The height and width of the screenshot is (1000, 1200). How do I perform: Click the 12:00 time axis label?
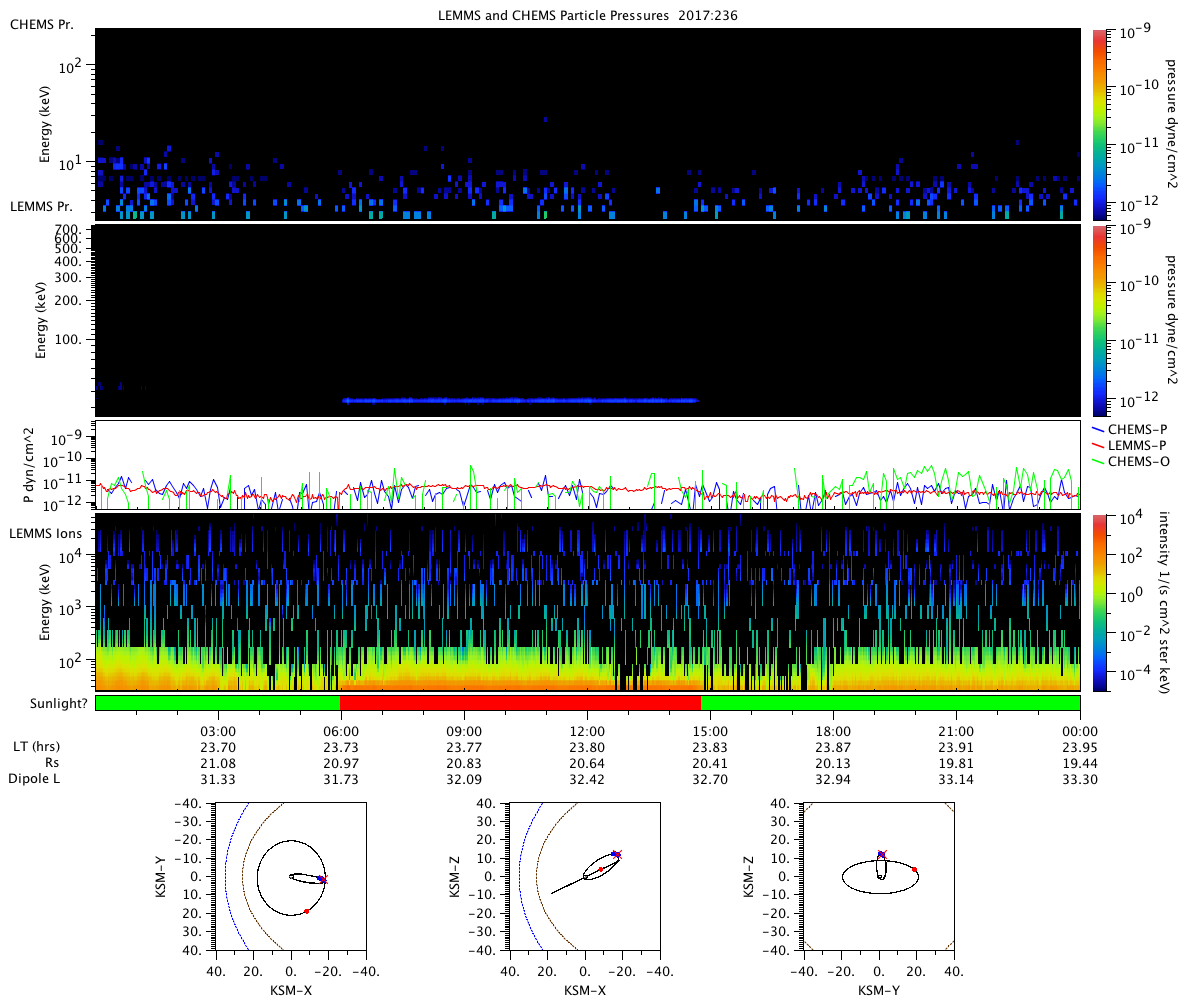(587, 731)
